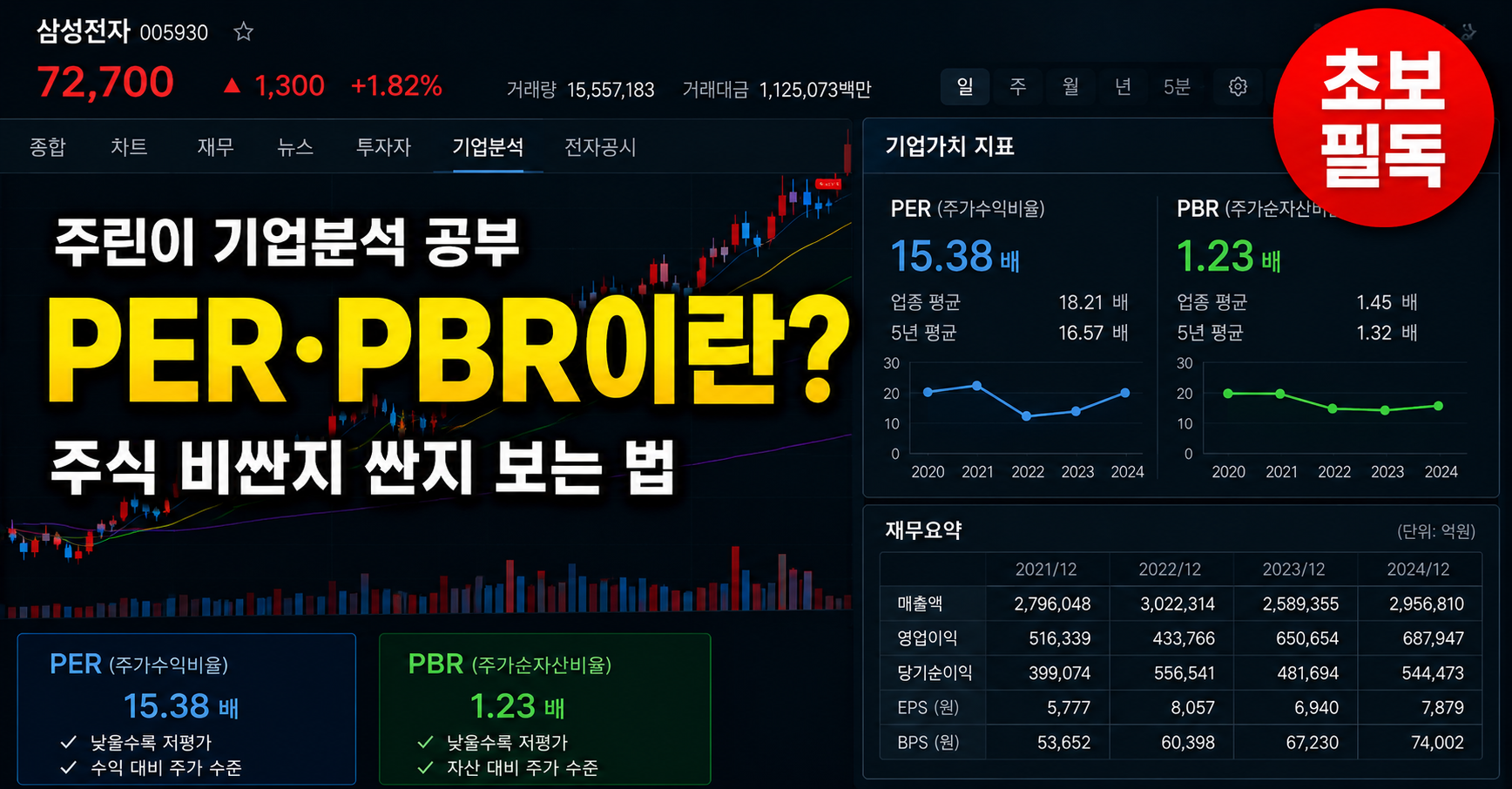This screenshot has width=1512, height=789.
Task: Click the +1.82% change rate
Action: 396,85
